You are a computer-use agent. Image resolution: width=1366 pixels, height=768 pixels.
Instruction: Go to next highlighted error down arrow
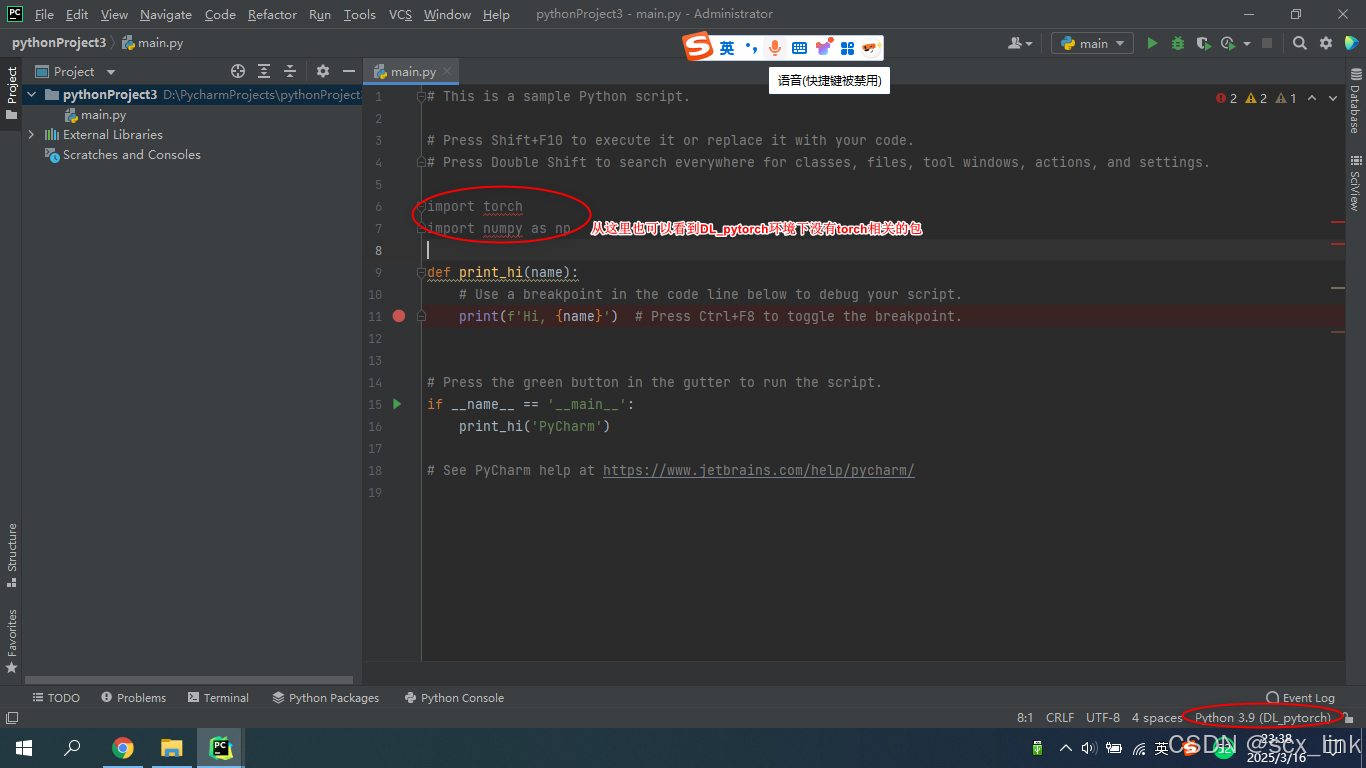point(1335,98)
